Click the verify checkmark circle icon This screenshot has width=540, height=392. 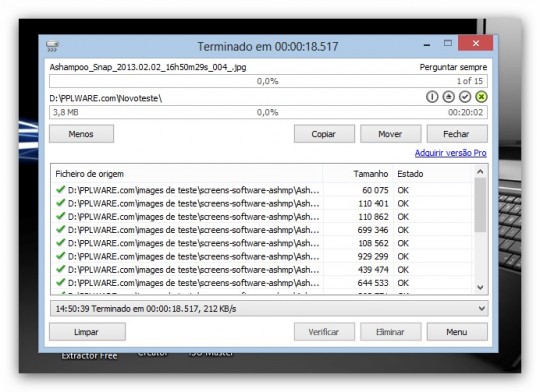(x=465, y=97)
